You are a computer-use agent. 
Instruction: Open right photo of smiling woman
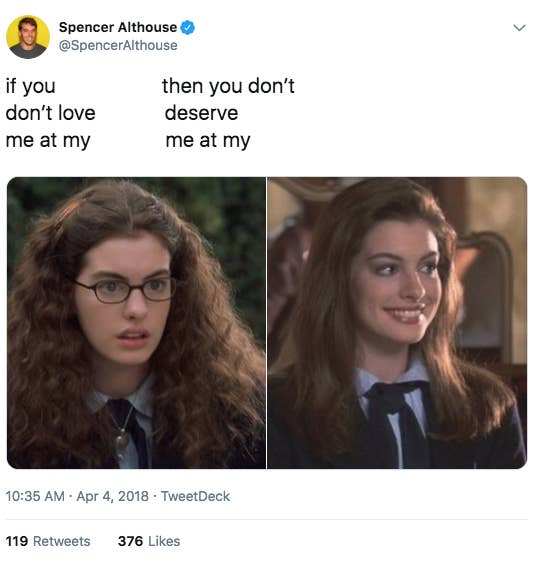397,323
